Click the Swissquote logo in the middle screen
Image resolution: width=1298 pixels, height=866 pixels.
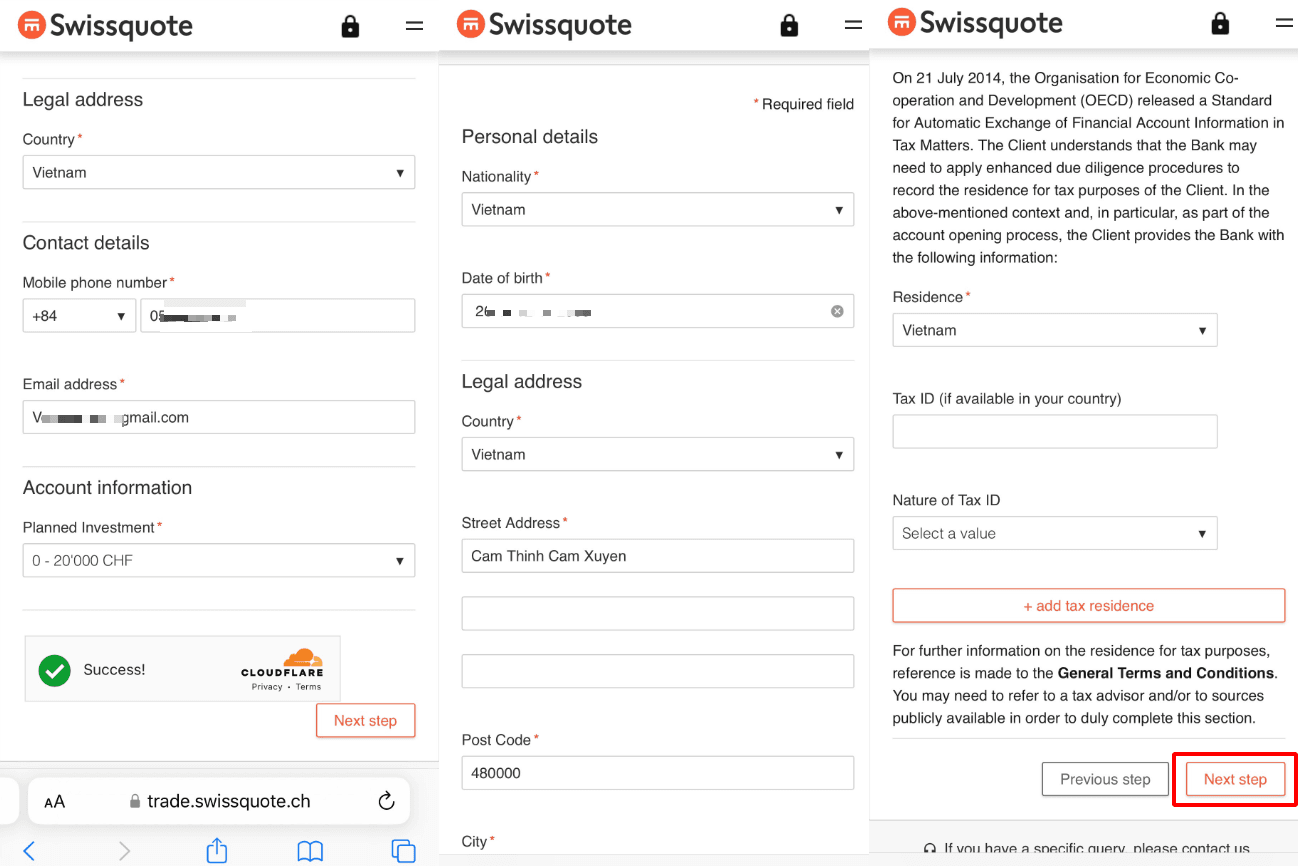tap(544, 25)
